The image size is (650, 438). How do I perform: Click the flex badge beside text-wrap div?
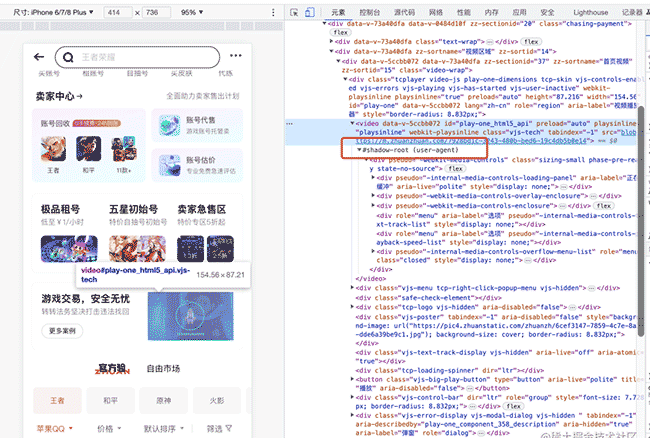pos(531,41)
